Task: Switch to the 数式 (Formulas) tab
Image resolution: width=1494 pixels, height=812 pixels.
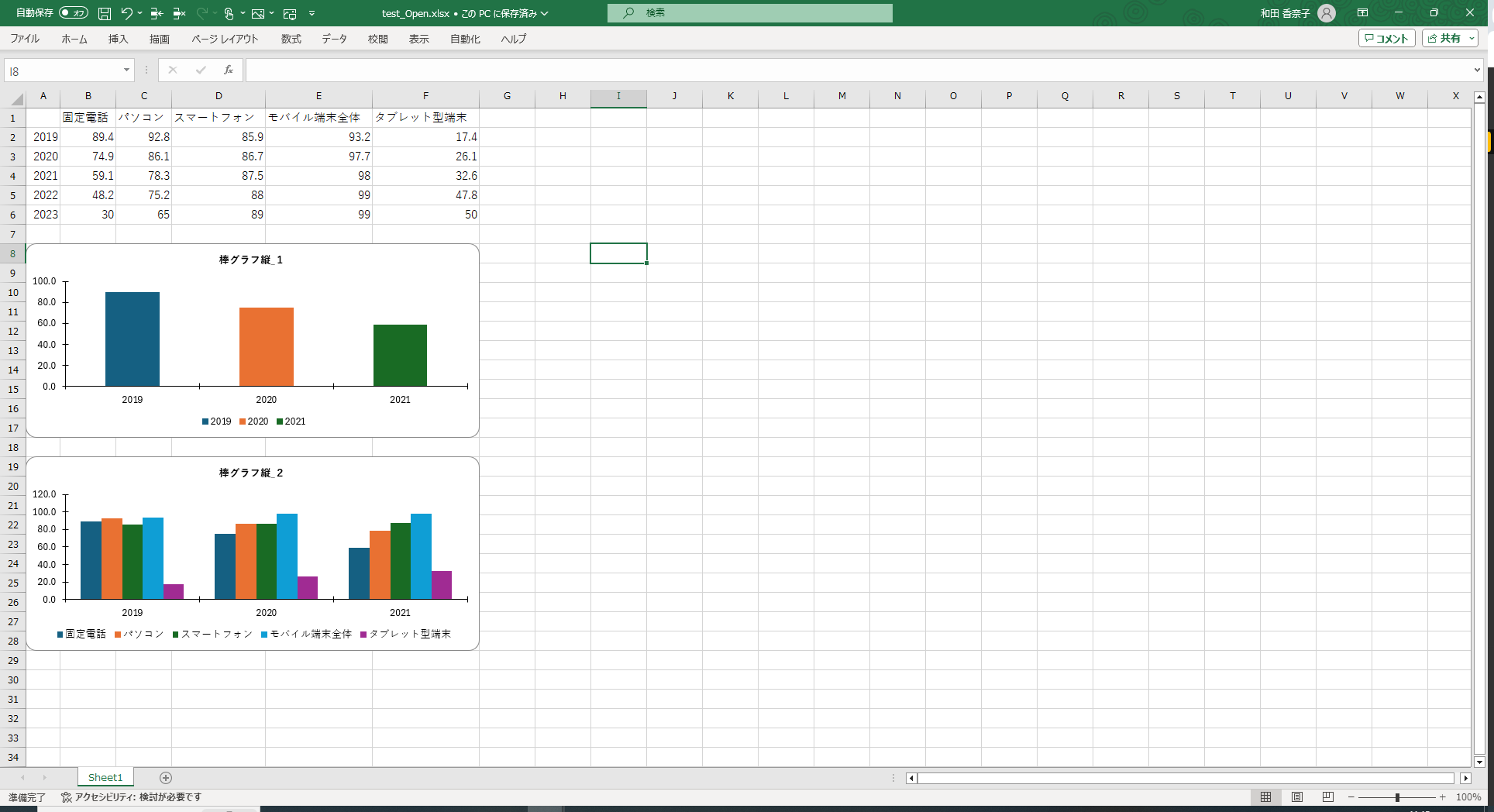Action: point(291,39)
